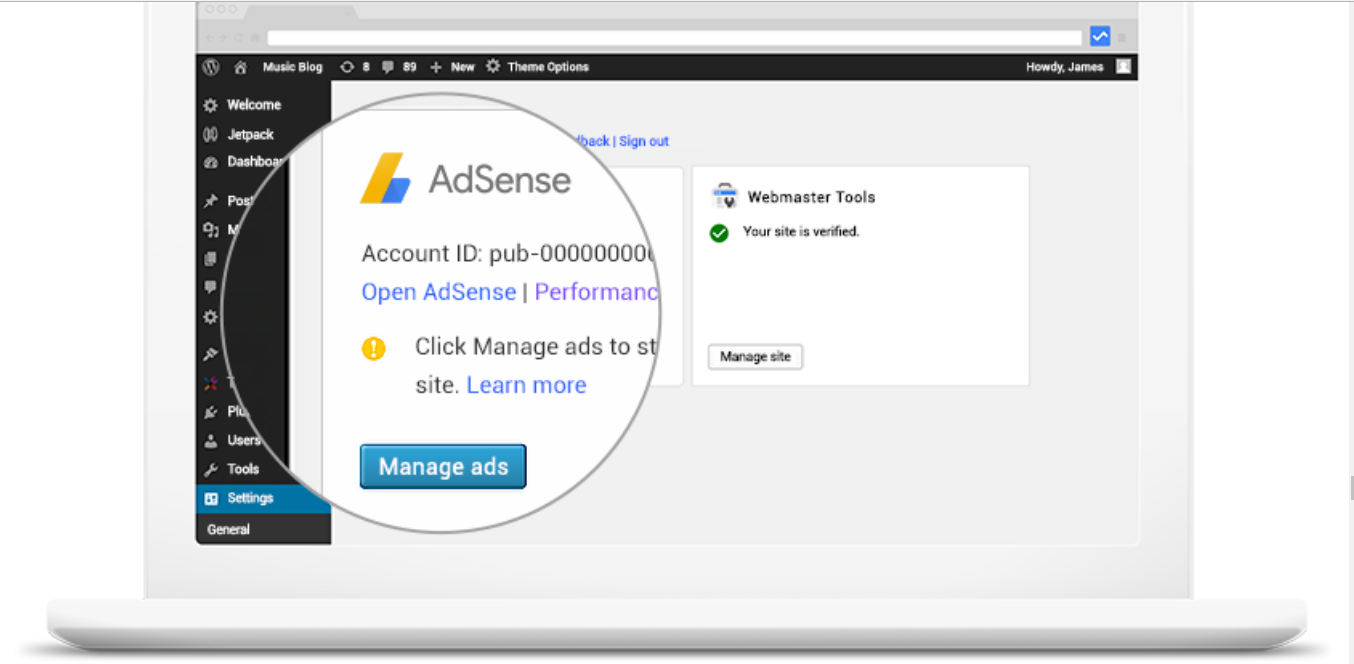This screenshot has height=664, width=1354.
Task: Click the Posts pushpin icon in the sidebar
Action: tap(211, 200)
